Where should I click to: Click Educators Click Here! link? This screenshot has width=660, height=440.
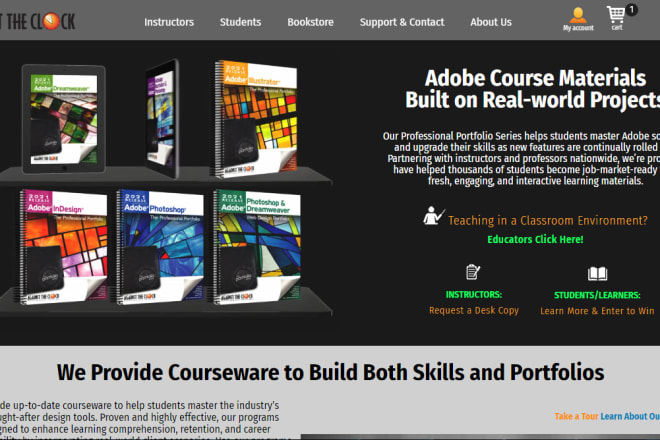535,239
